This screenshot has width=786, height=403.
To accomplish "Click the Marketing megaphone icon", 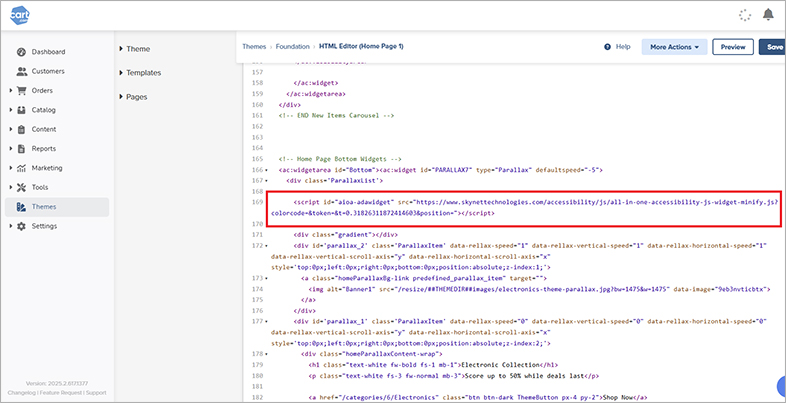I will 22,168.
